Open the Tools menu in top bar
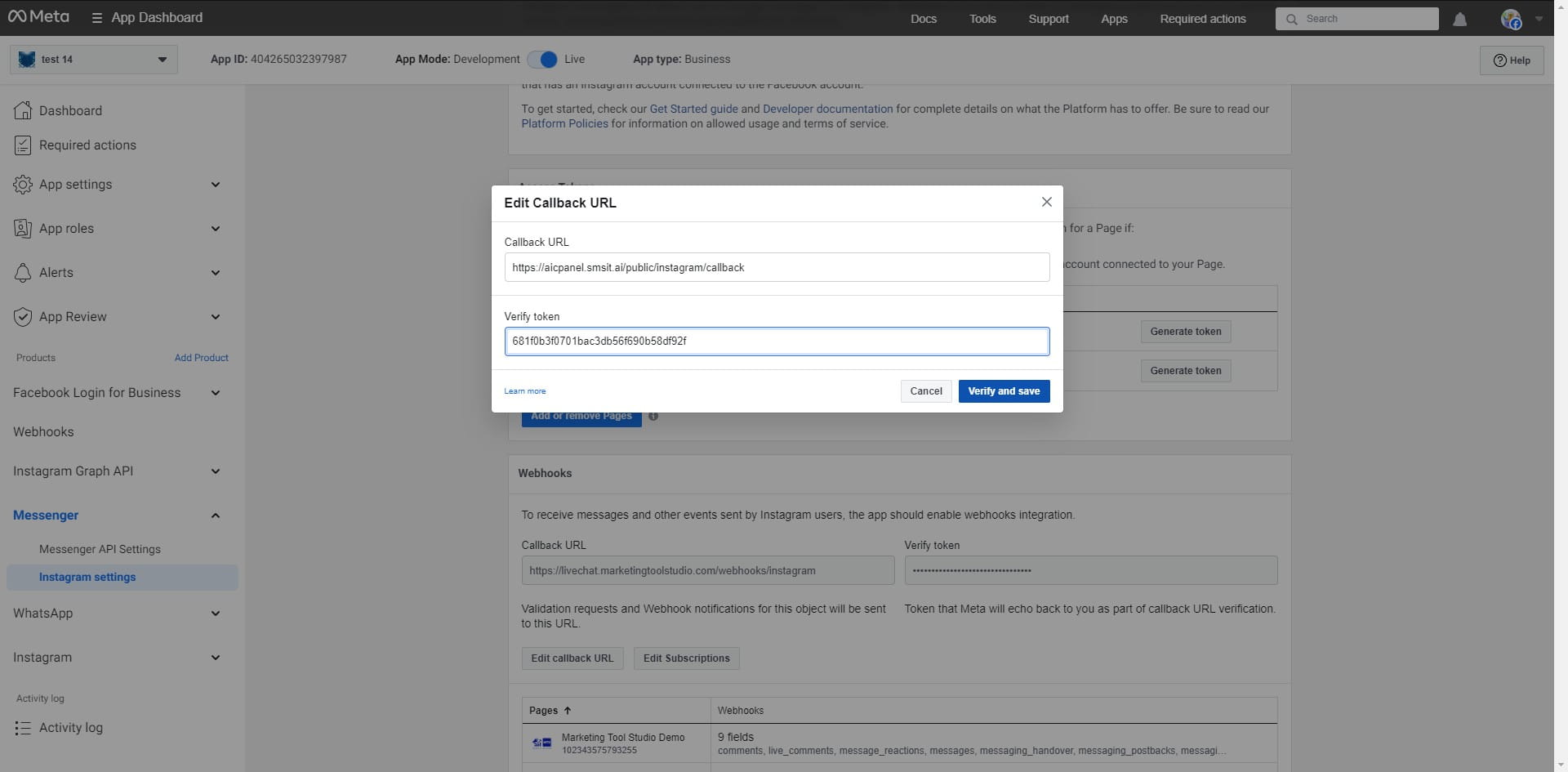This screenshot has height=772, width=1568. pyautogui.click(x=982, y=19)
